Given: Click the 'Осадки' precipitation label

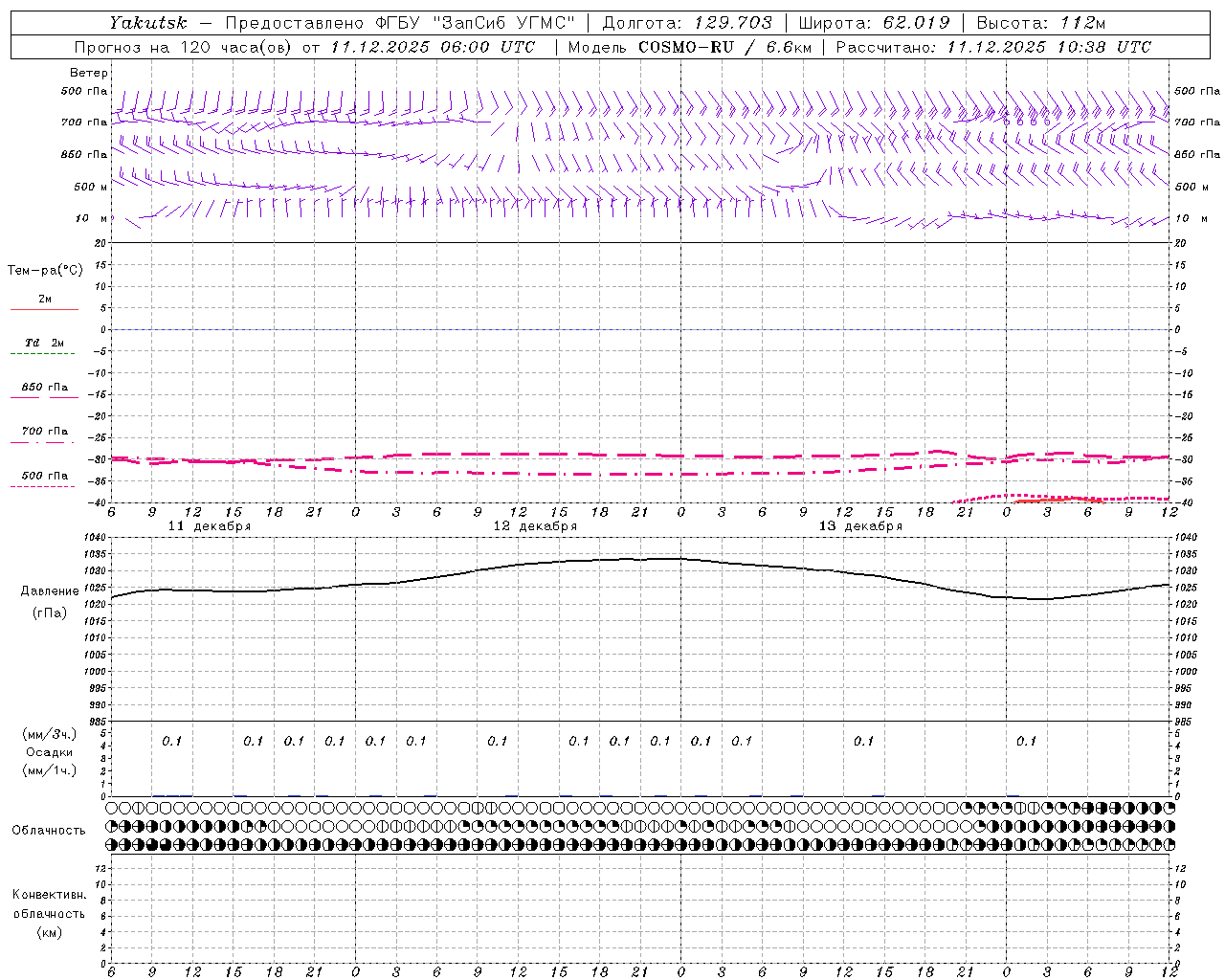Looking at the screenshot, I should click(50, 752).
